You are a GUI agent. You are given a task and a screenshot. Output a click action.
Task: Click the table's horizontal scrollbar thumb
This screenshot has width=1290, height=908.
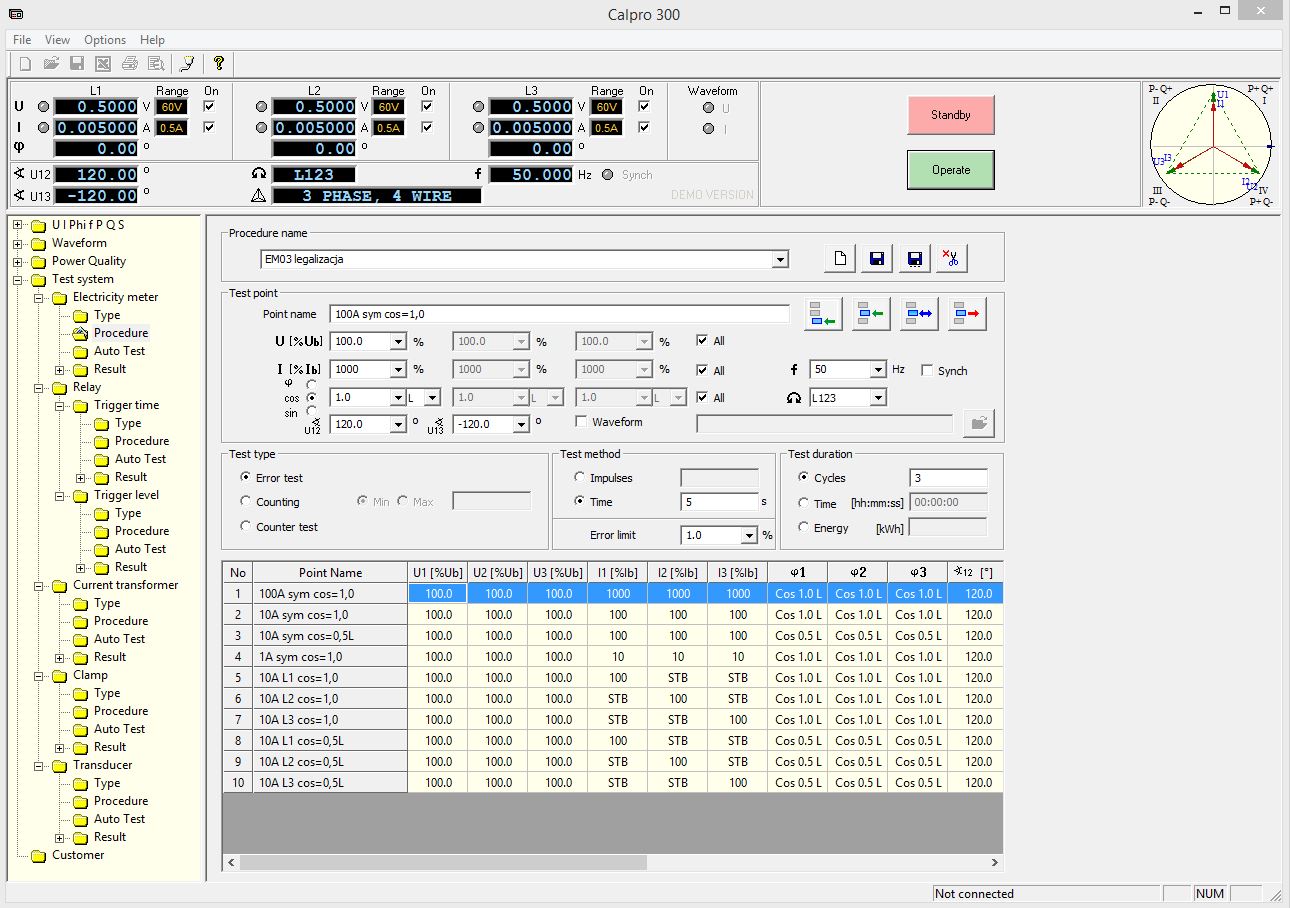pos(443,862)
